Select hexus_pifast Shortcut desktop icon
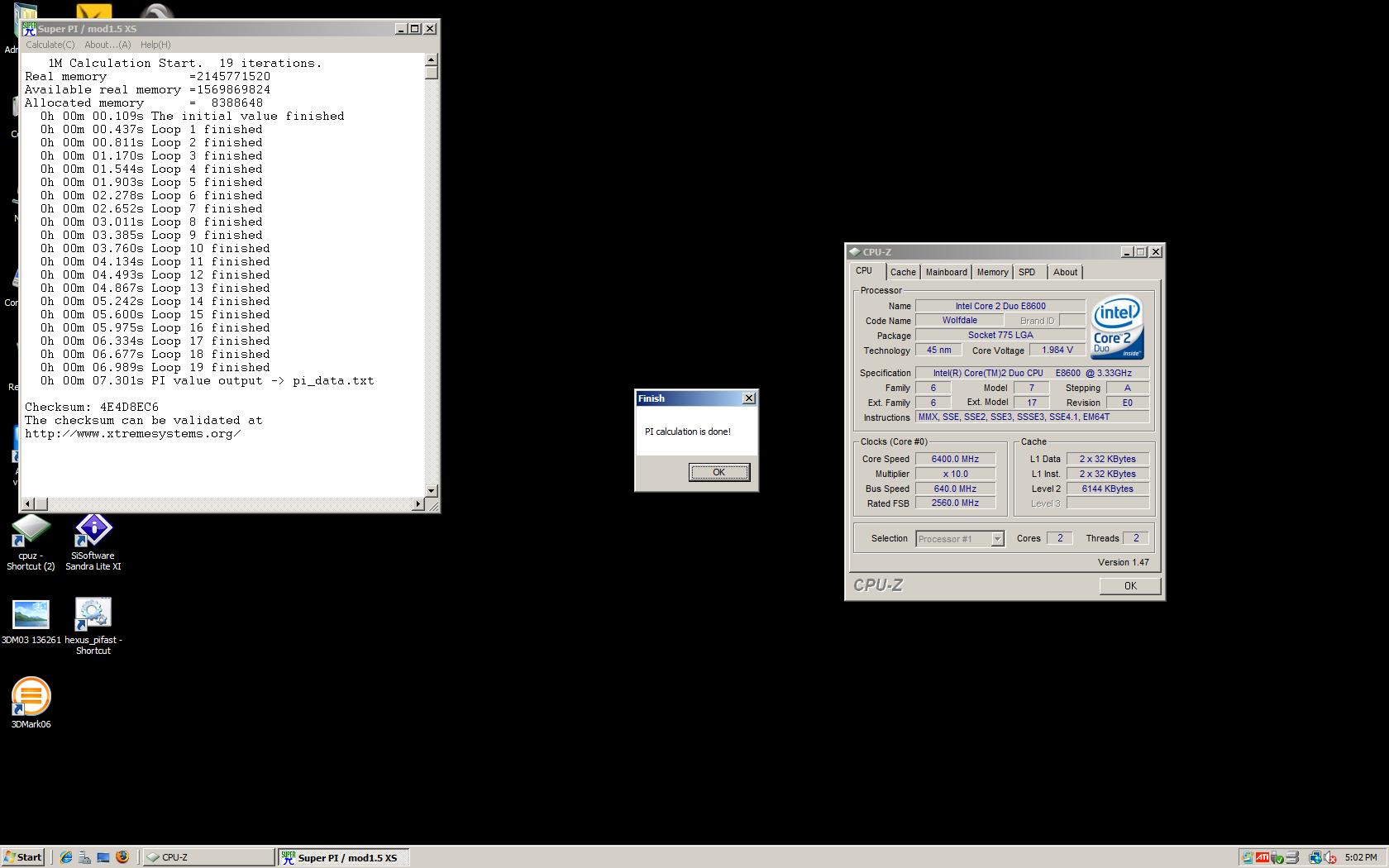Image resolution: width=1389 pixels, height=868 pixels. click(x=93, y=627)
